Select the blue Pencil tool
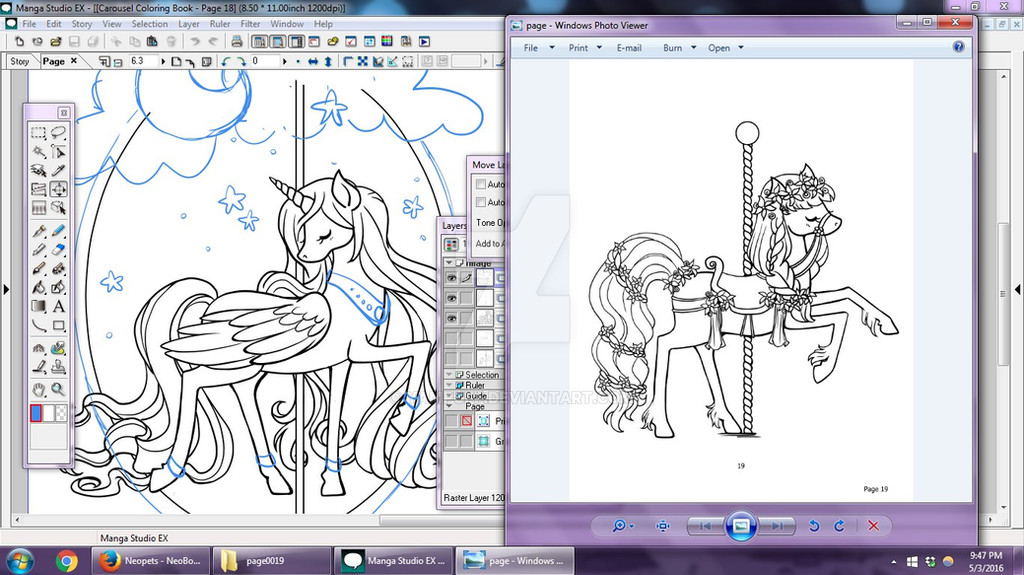 [58, 231]
